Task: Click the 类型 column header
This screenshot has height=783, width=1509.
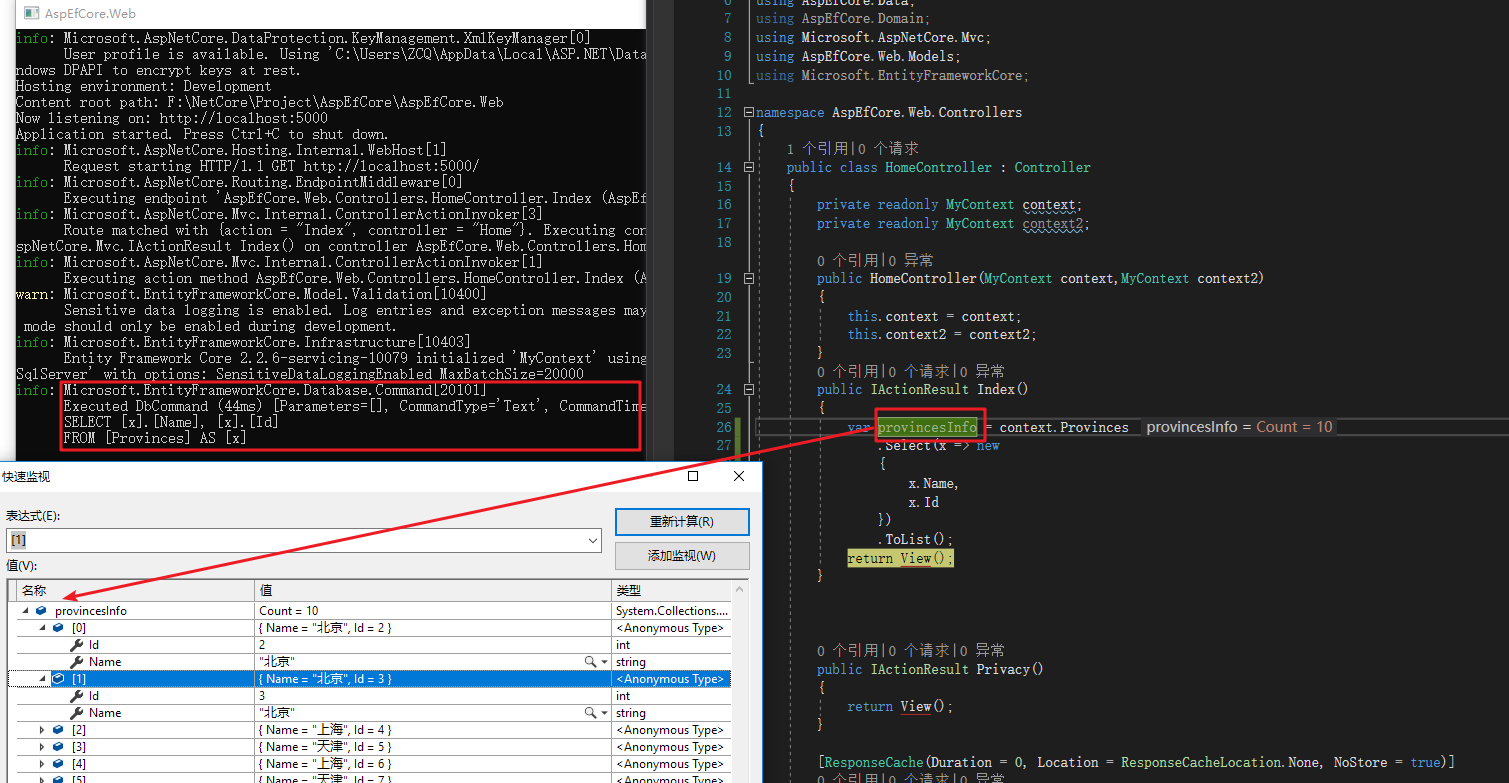Action: 671,591
